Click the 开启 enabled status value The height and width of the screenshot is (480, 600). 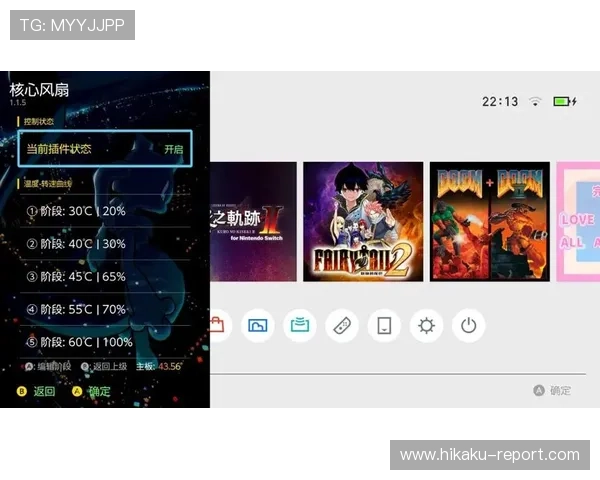[x=174, y=149]
